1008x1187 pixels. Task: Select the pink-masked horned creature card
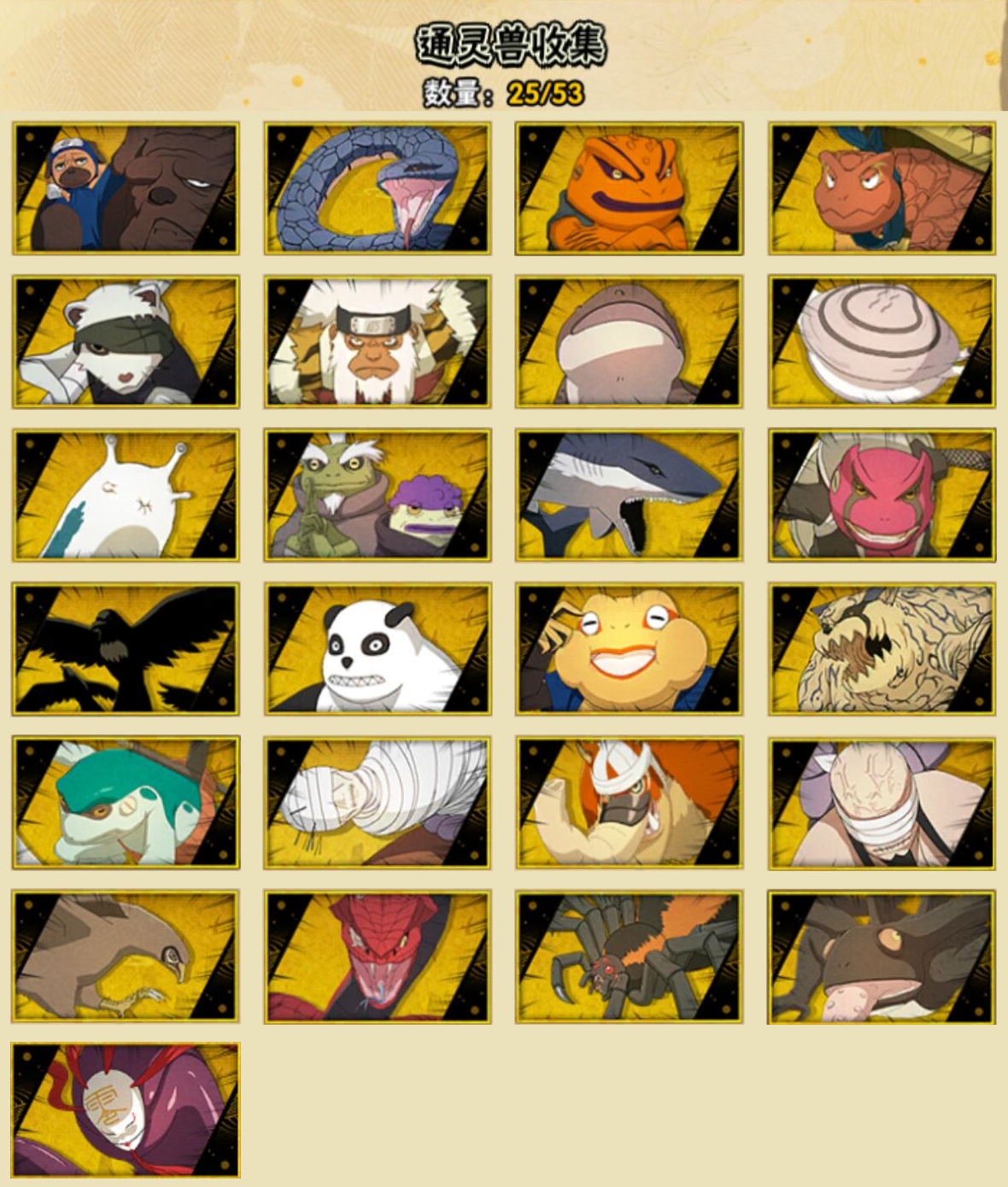point(882,495)
